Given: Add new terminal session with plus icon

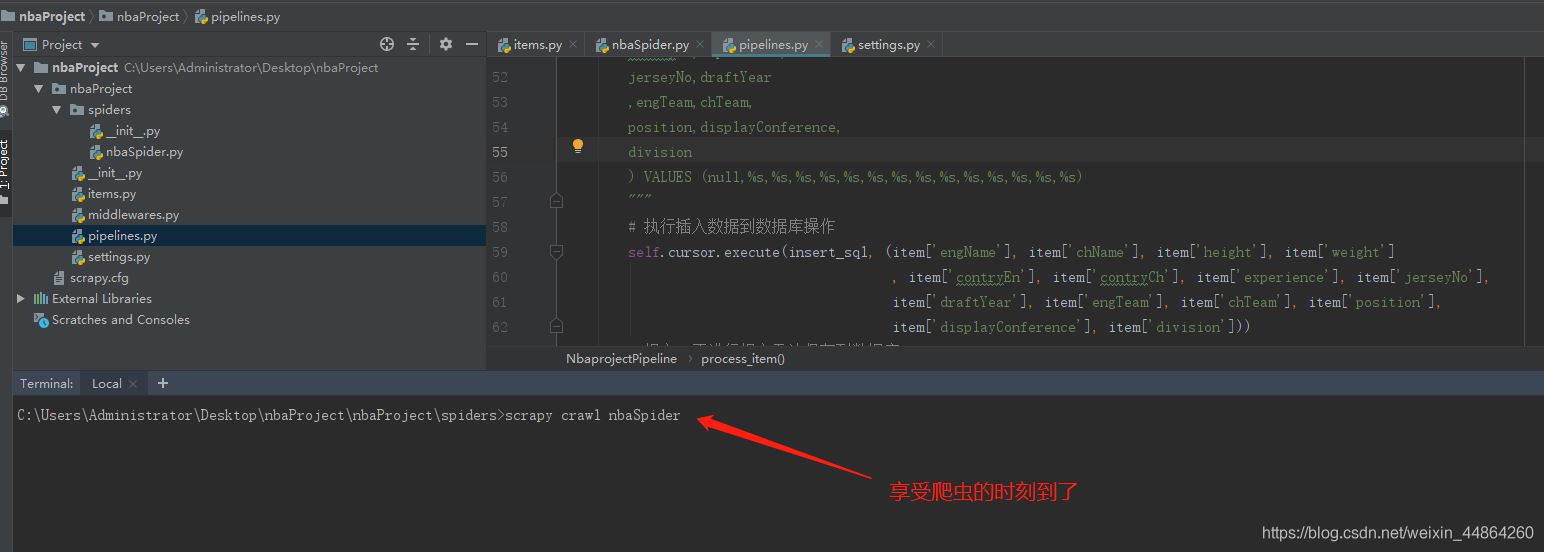Looking at the screenshot, I should 163,383.
